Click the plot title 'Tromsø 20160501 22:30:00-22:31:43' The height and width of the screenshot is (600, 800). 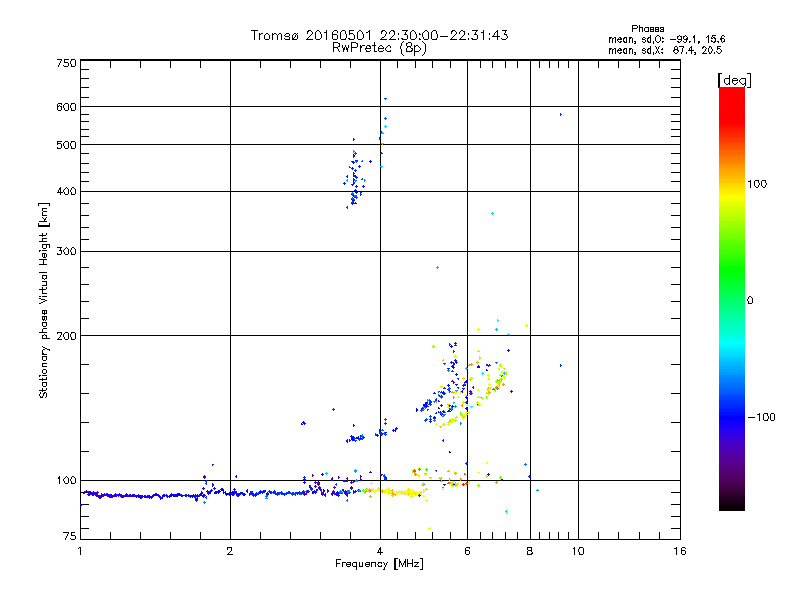pyautogui.click(x=379, y=35)
